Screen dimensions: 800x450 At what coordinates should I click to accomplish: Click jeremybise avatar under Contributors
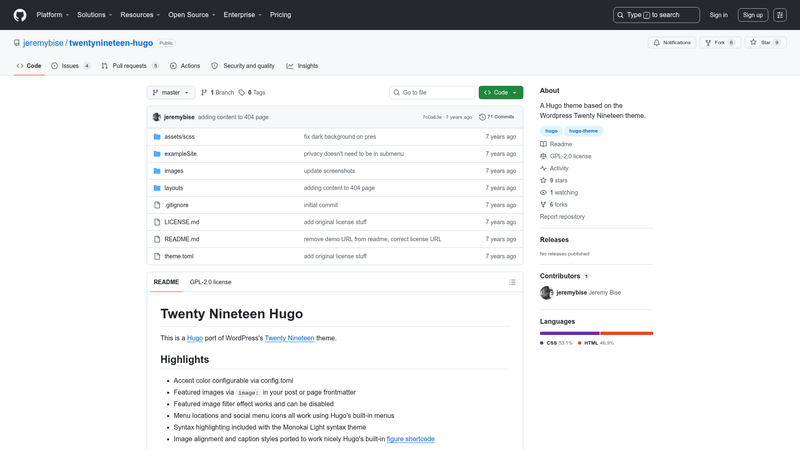546,293
